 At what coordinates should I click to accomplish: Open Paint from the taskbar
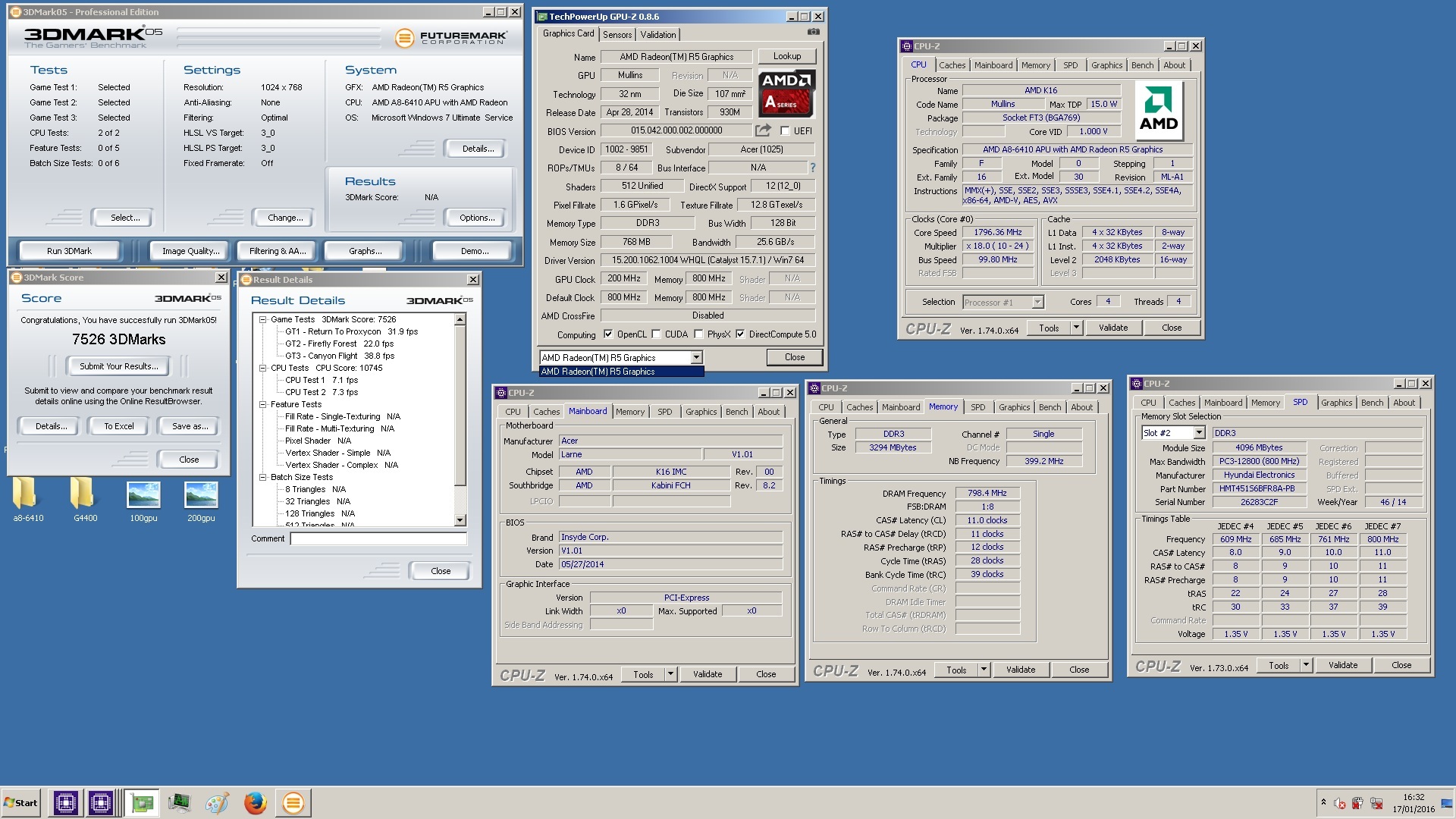[217, 802]
